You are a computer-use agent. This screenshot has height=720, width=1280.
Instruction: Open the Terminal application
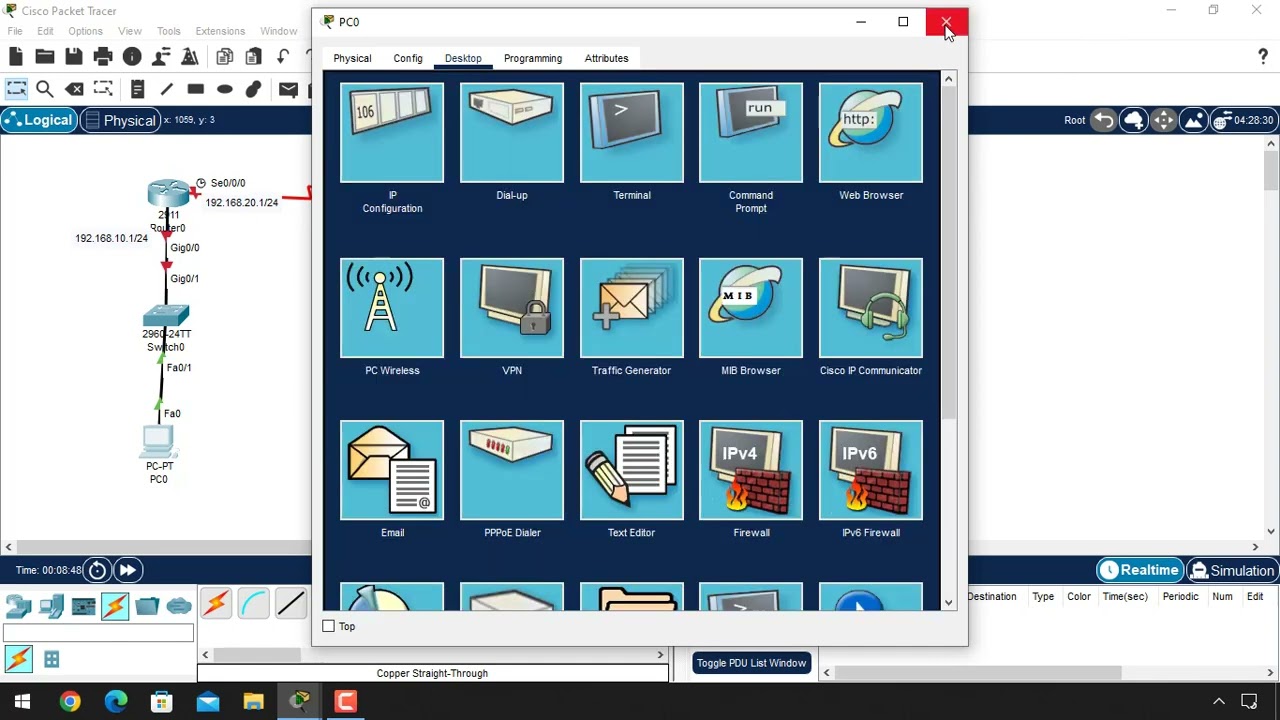pyautogui.click(x=631, y=133)
